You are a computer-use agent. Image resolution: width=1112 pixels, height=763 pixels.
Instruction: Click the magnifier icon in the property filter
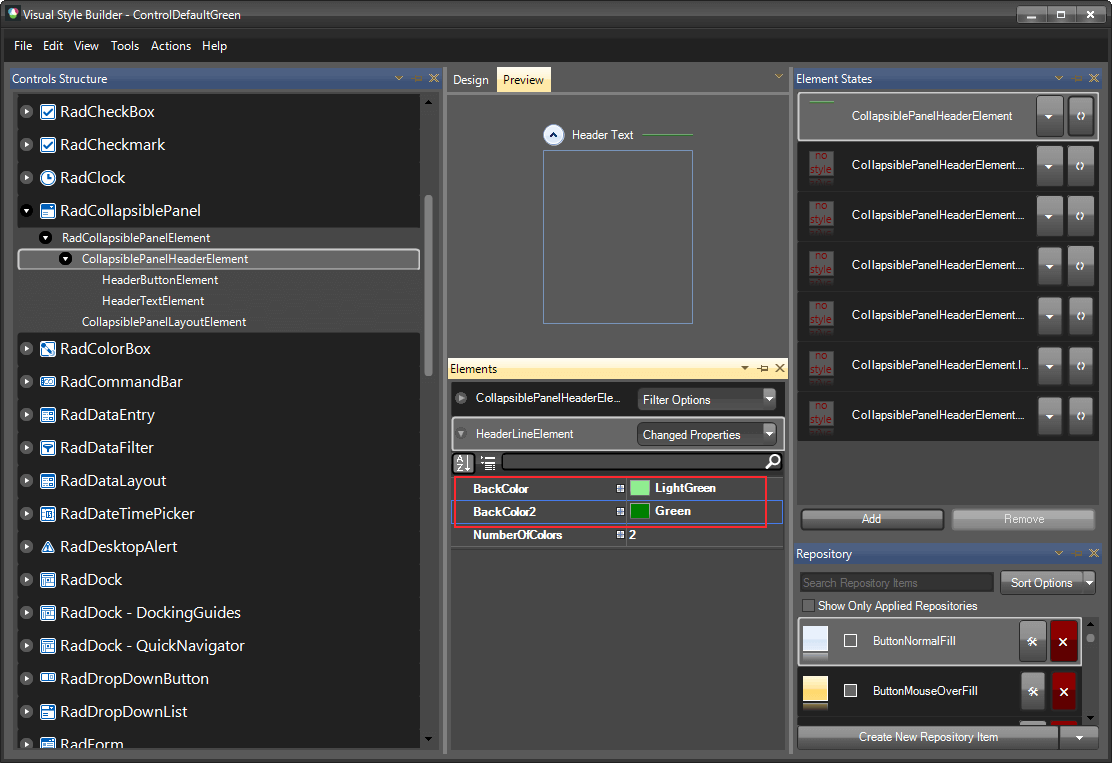(x=771, y=462)
